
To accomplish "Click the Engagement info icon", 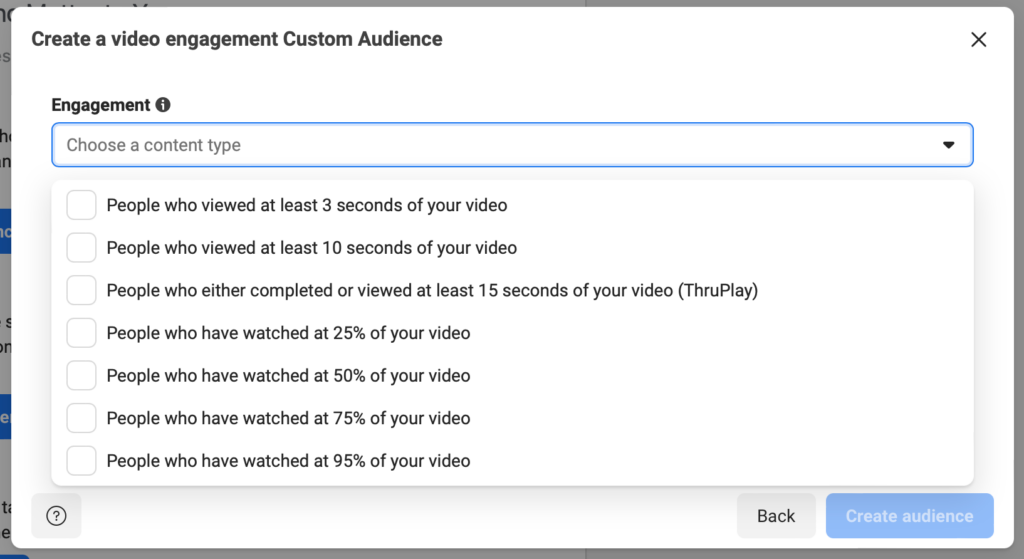I will (x=163, y=105).
